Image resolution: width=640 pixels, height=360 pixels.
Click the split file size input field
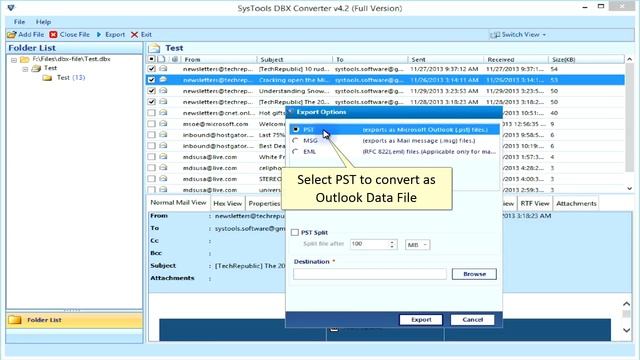pyautogui.click(x=369, y=244)
